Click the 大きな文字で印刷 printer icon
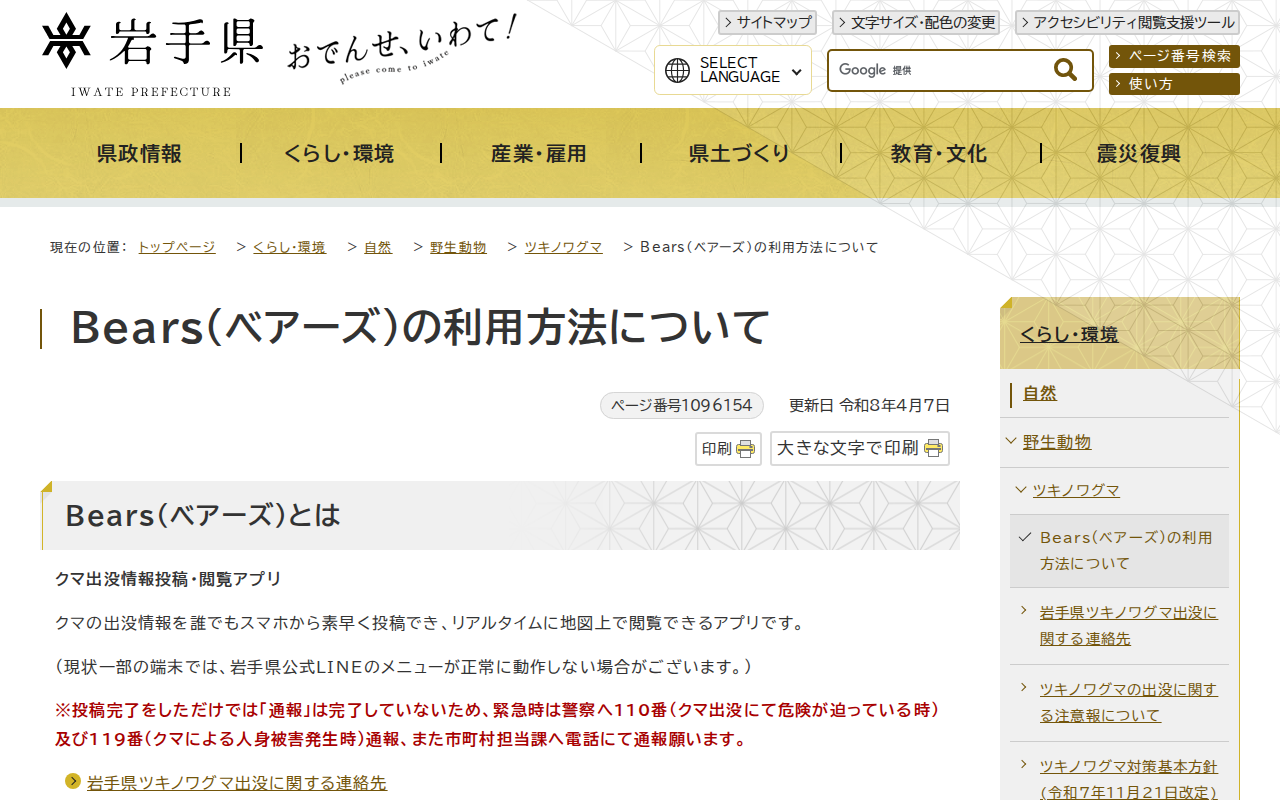 tap(932, 448)
